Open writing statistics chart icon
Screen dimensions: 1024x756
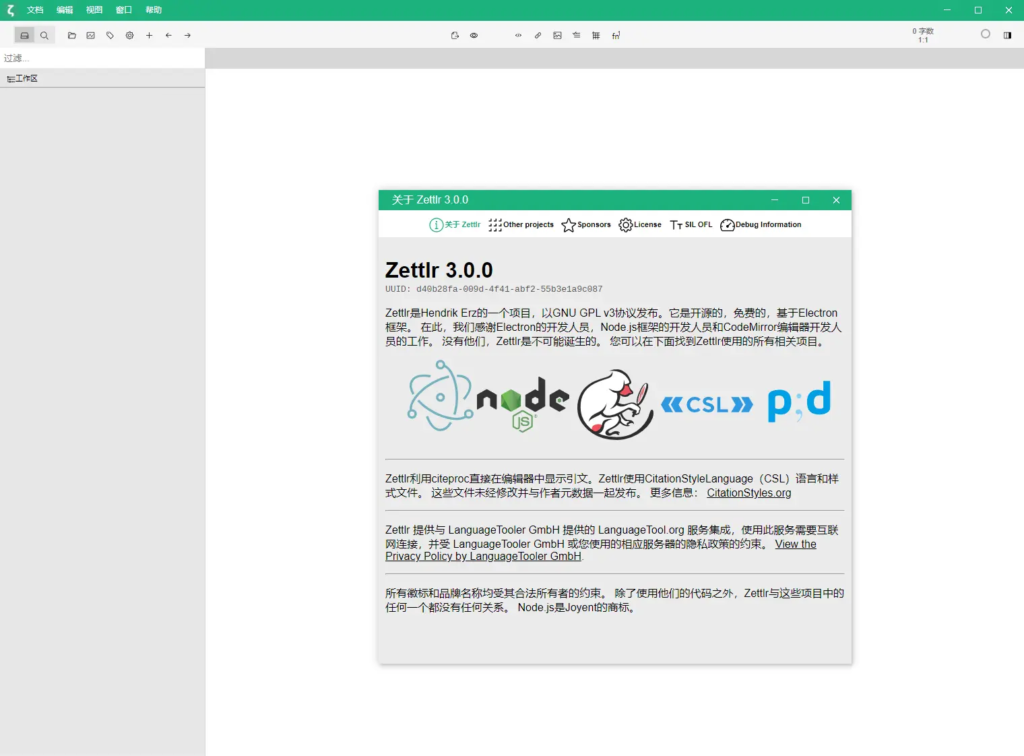click(91, 35)
